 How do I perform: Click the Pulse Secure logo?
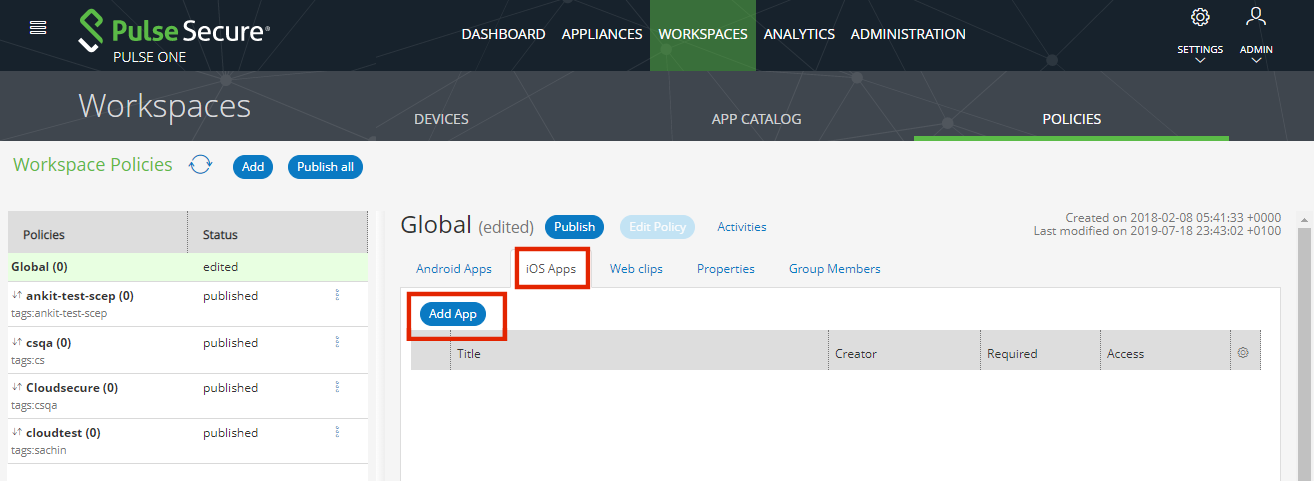174,35
